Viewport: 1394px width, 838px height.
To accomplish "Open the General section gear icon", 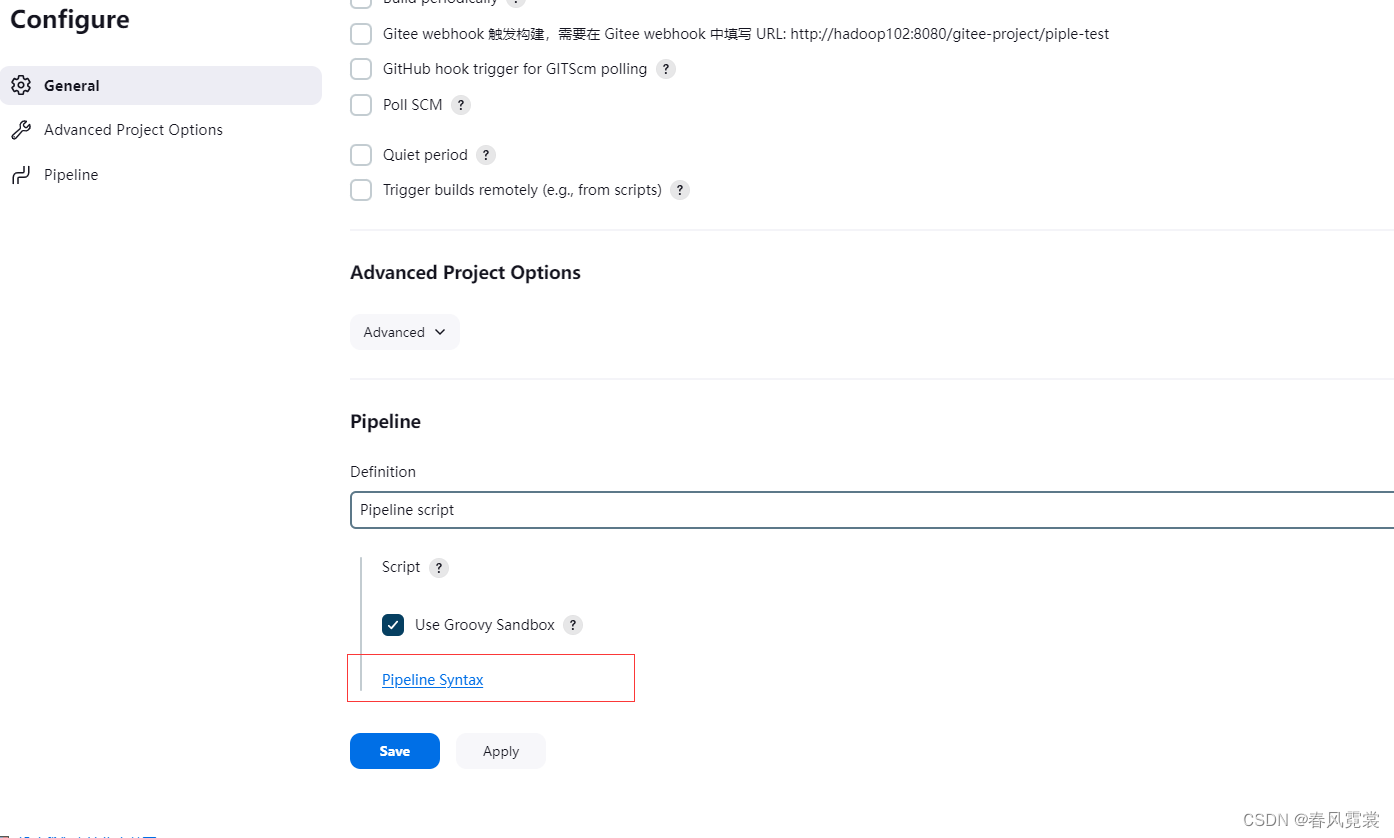I will pyautogui.click(x=21, y=86).
